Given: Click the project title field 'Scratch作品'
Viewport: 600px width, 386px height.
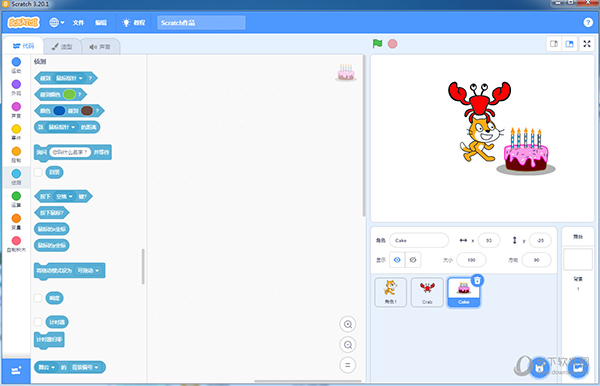Looking at the screenshot, I should pyautogui.click(x=201, y=23).
